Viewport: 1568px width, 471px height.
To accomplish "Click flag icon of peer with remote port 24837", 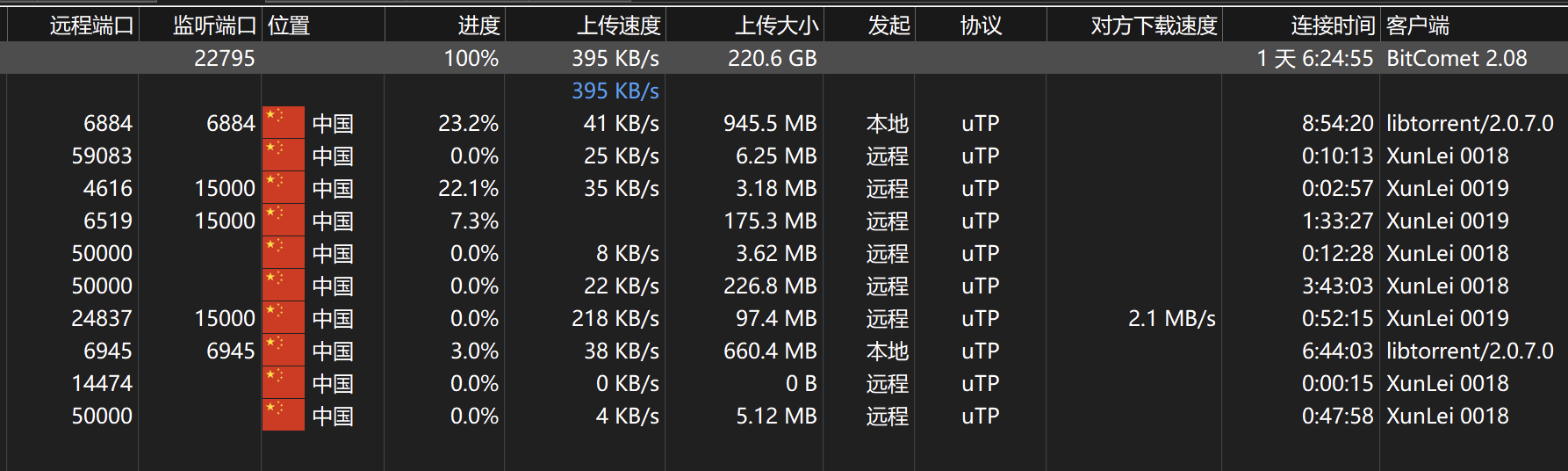I will pos(284,318).
